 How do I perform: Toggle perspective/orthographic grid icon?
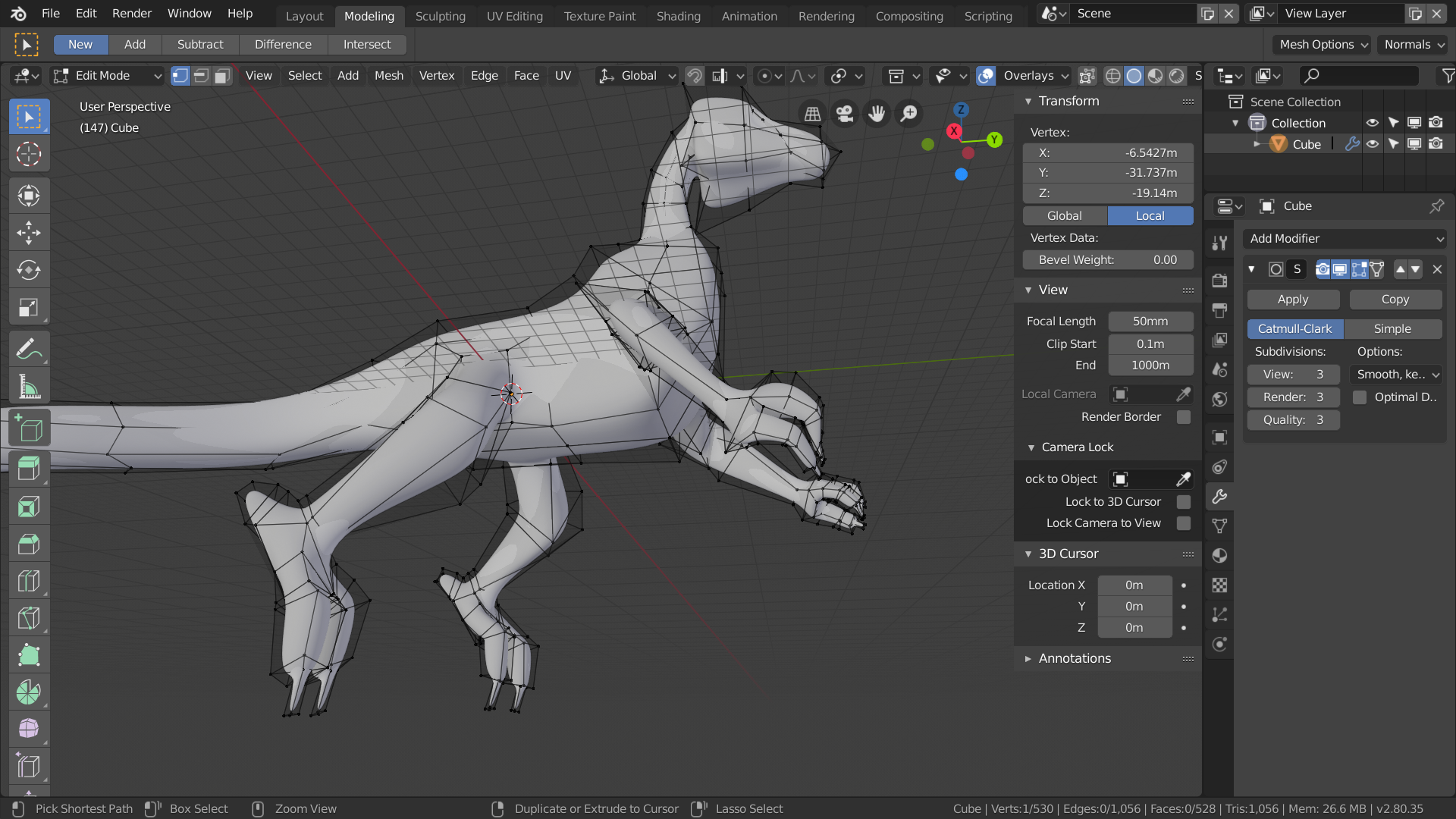tap(812, 114)
